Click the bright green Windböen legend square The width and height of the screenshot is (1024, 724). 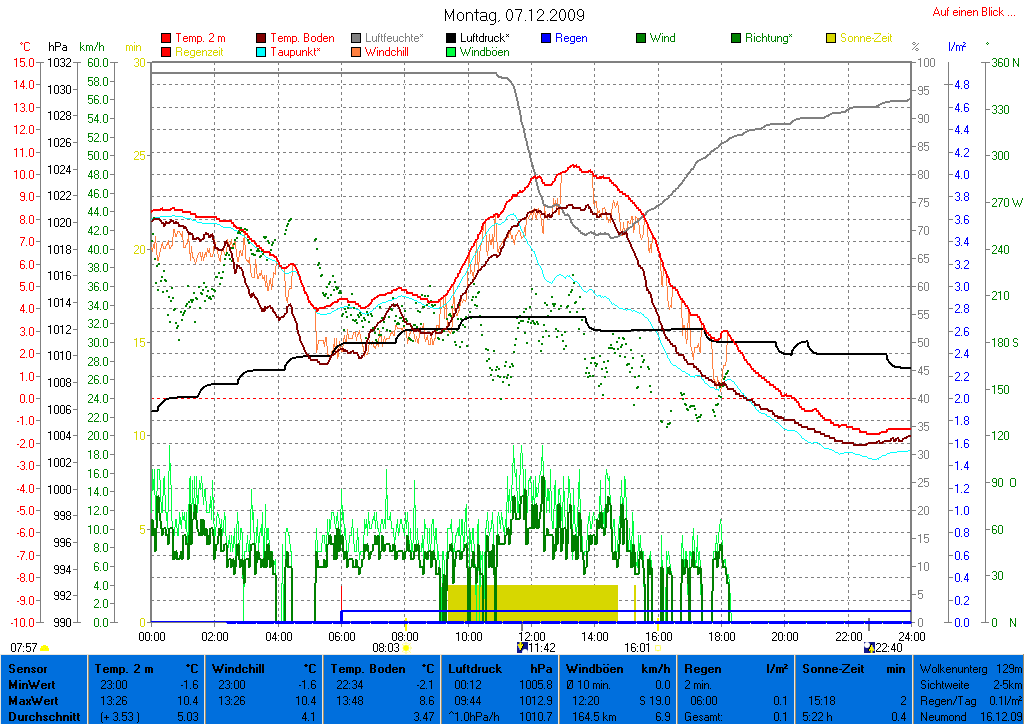[x=451, y=52]
